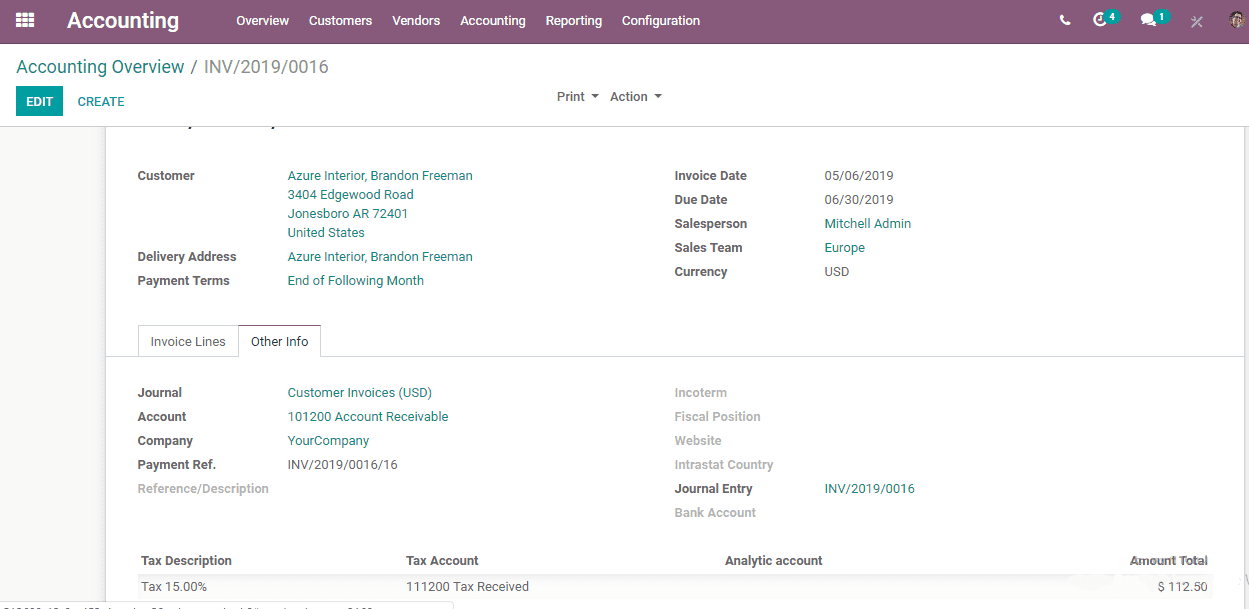Open the apps grid menu icon
Viewport: 1249px width, 609px height.
coord(25,20)
